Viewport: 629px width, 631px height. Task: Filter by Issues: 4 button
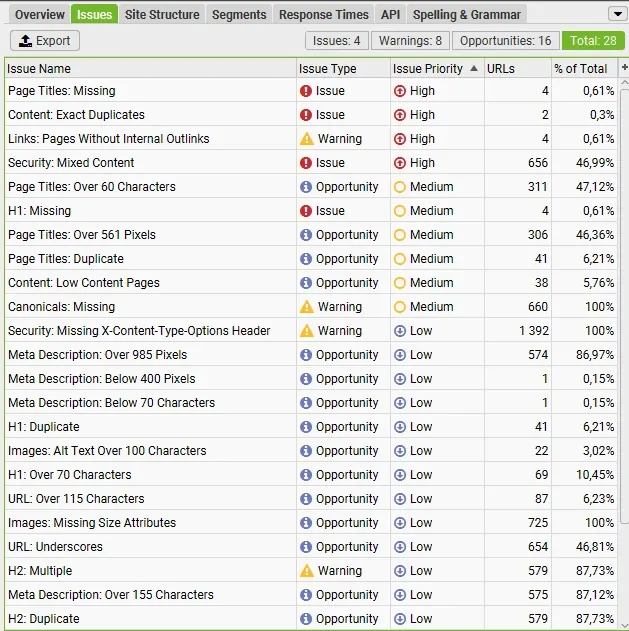tap(336, 41)
